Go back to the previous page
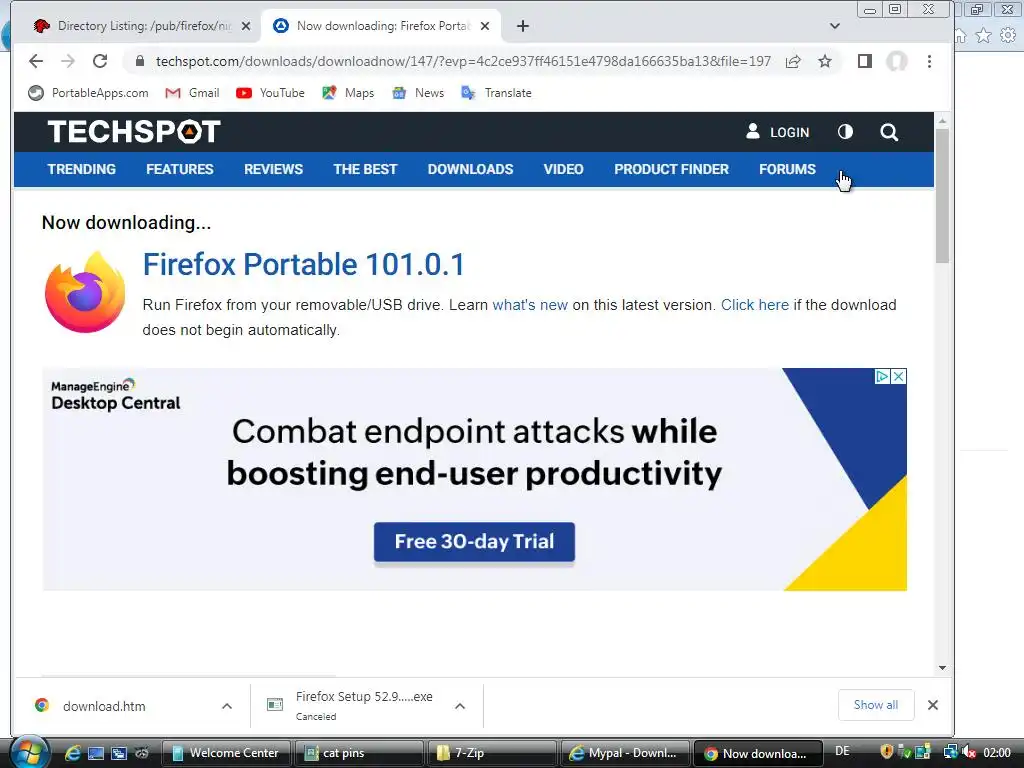 (36, 61)
